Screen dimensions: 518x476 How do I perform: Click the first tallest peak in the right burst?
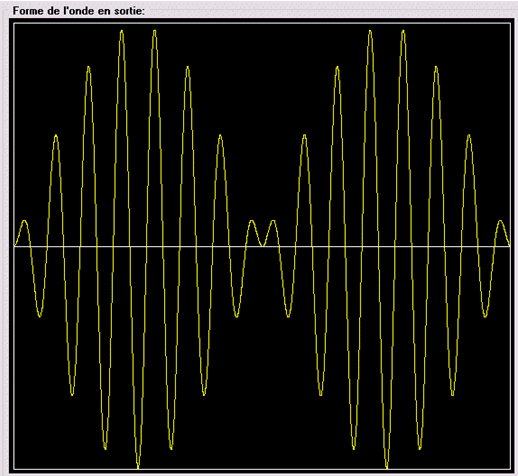click(370, 32)
